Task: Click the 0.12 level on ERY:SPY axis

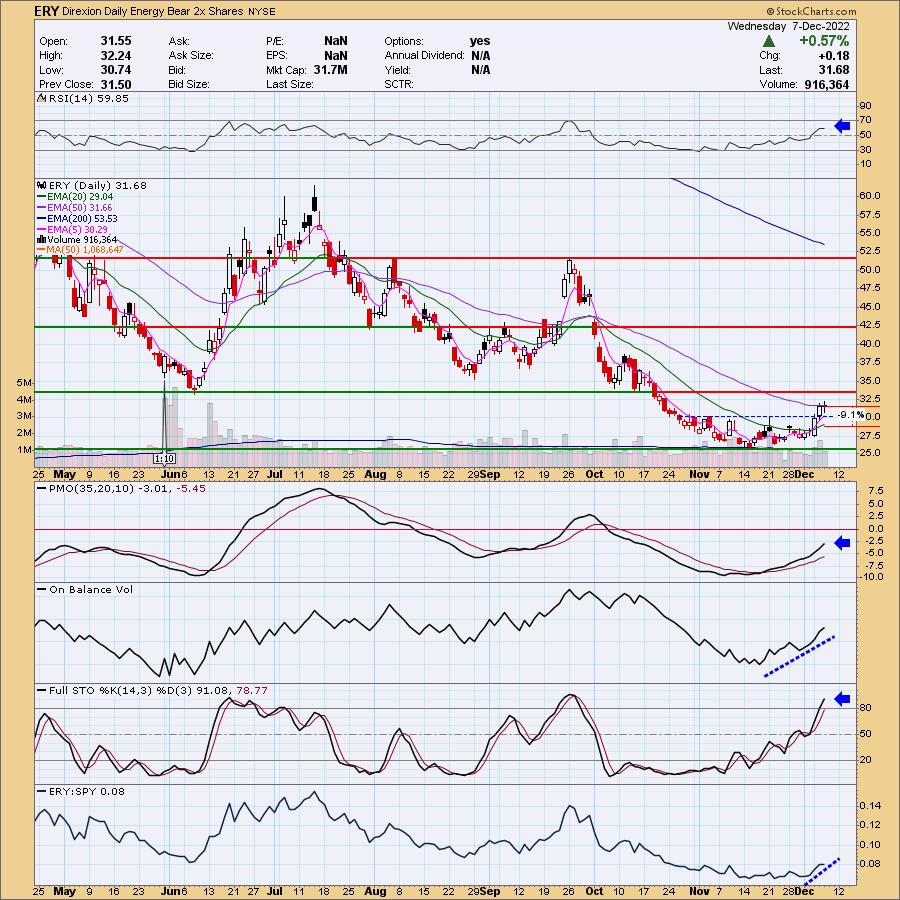Action: tap(869, 825)
